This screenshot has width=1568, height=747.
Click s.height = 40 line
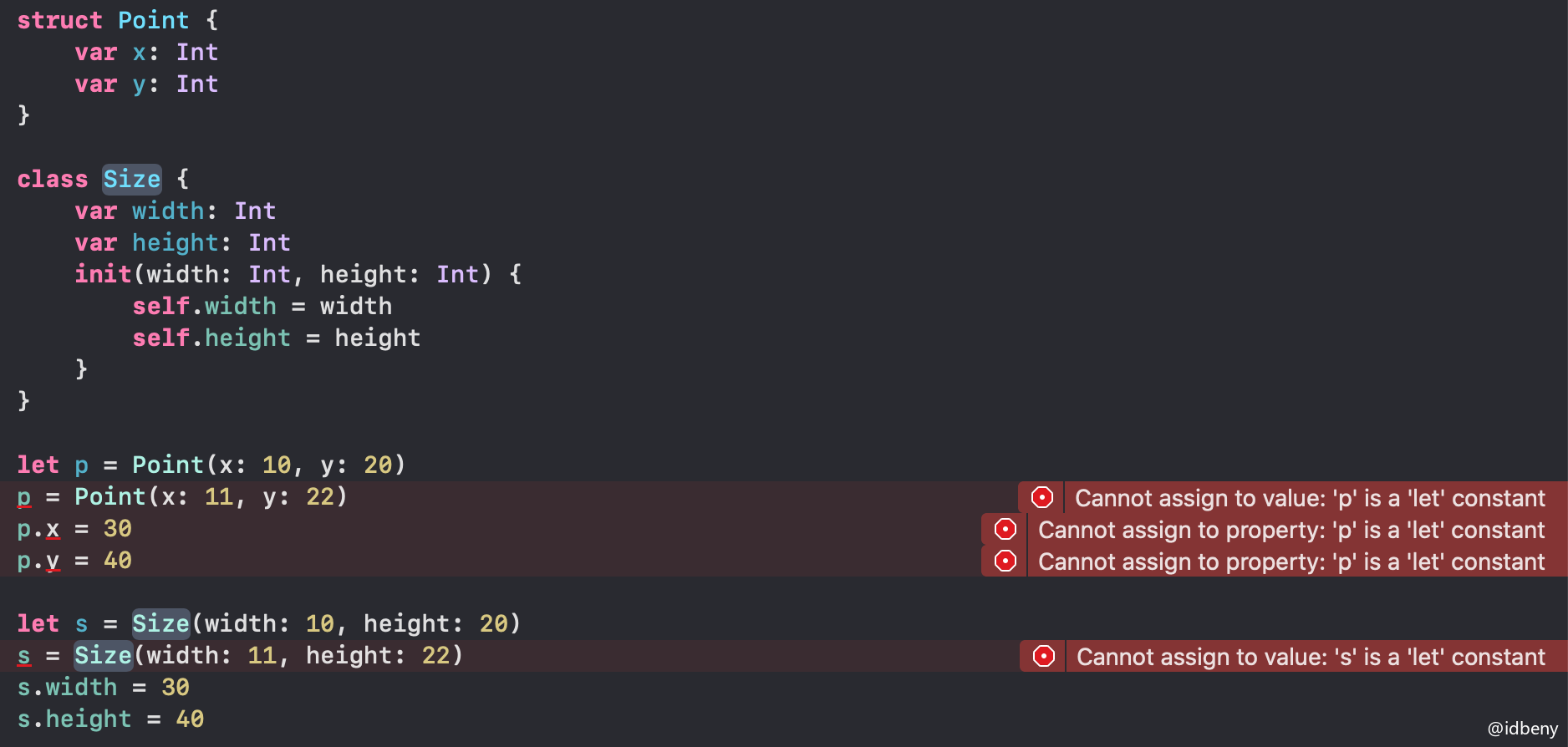click(110, 719)
